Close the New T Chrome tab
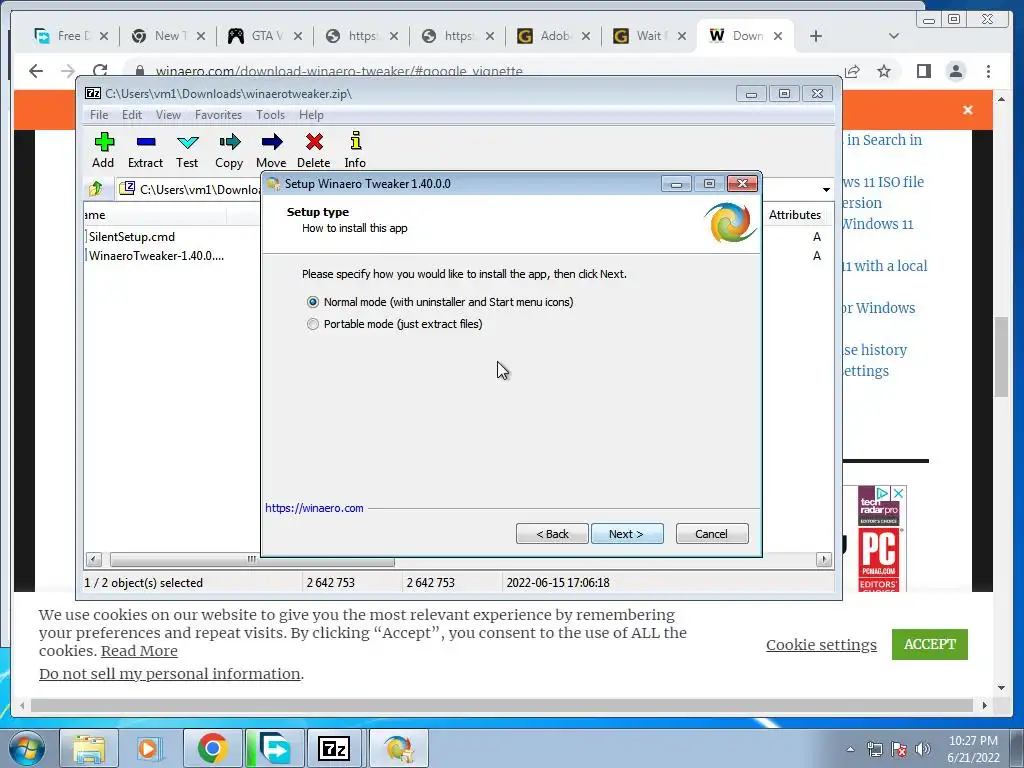 (x=201, y=36)
